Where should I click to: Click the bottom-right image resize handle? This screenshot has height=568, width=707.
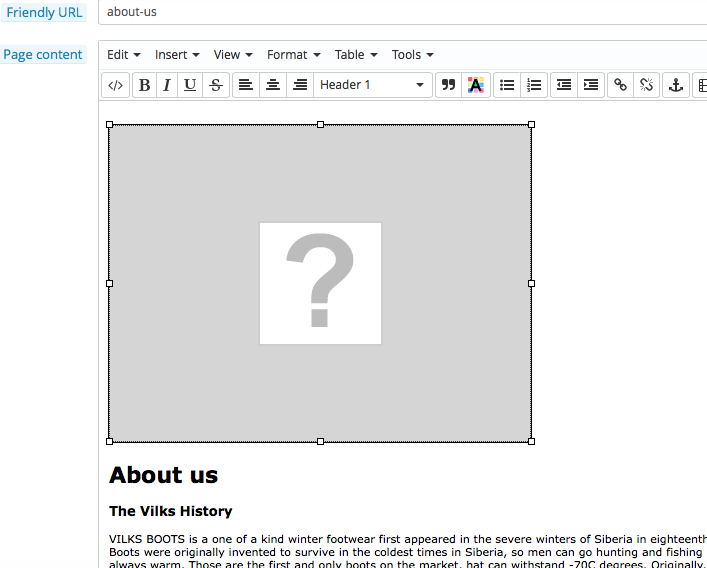[x=531, y=441]
